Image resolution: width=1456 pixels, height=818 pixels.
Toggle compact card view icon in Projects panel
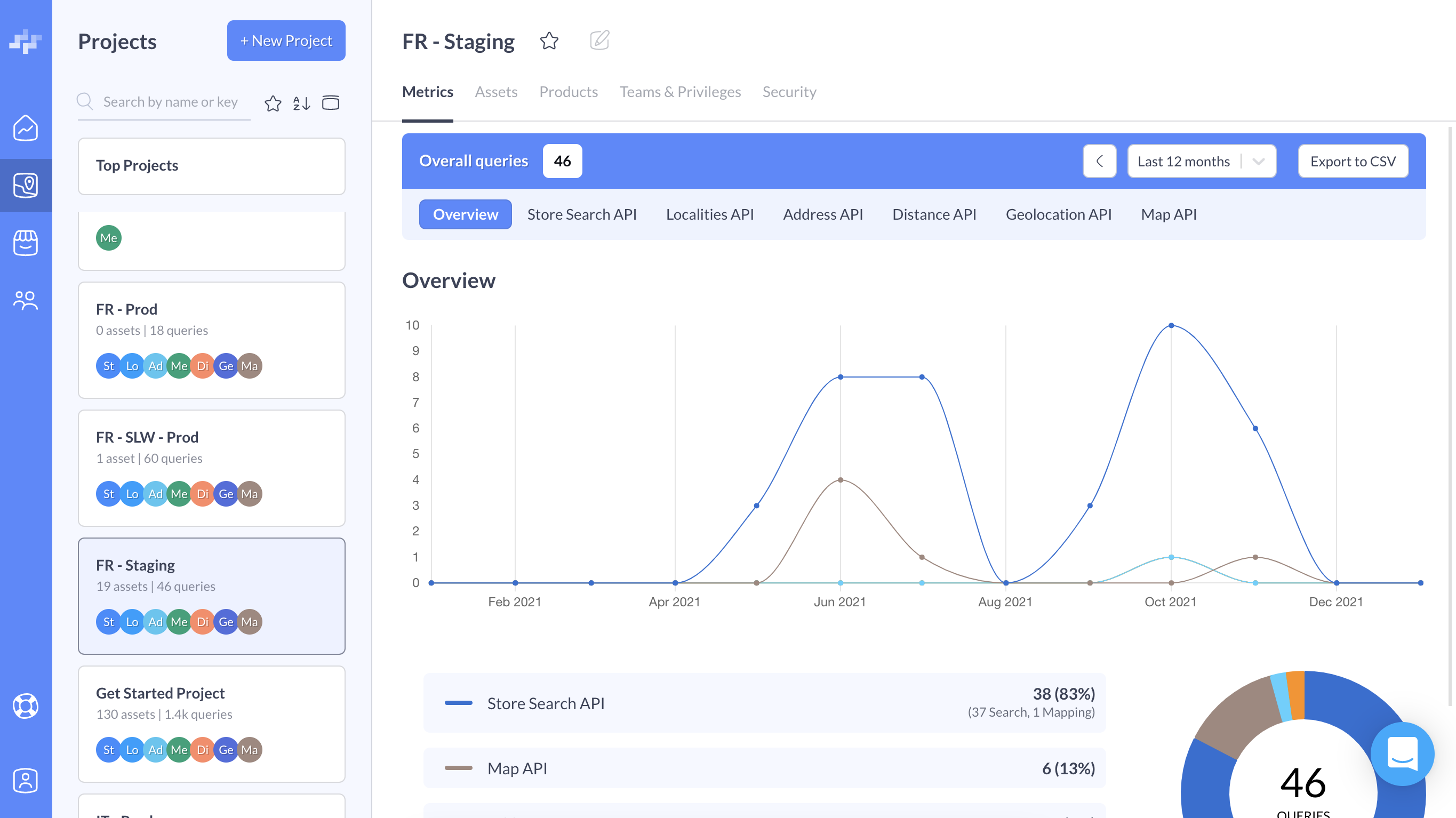(331, 103)
